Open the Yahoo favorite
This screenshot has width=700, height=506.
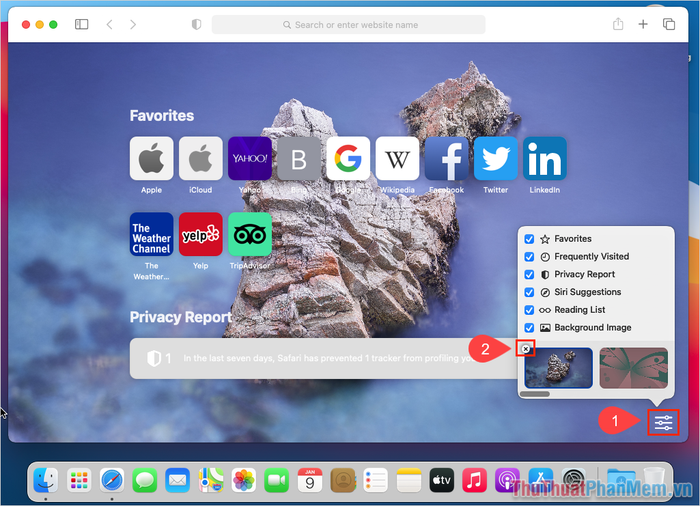250,159
